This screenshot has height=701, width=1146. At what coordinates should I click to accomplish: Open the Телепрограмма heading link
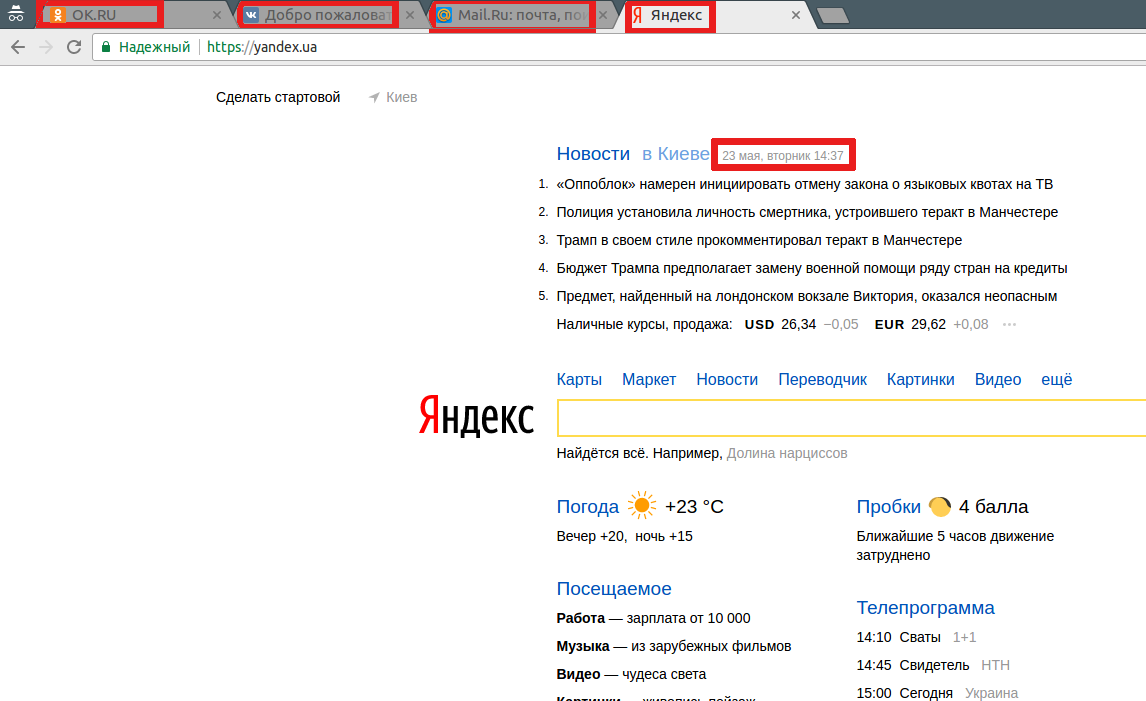point(925,607)
